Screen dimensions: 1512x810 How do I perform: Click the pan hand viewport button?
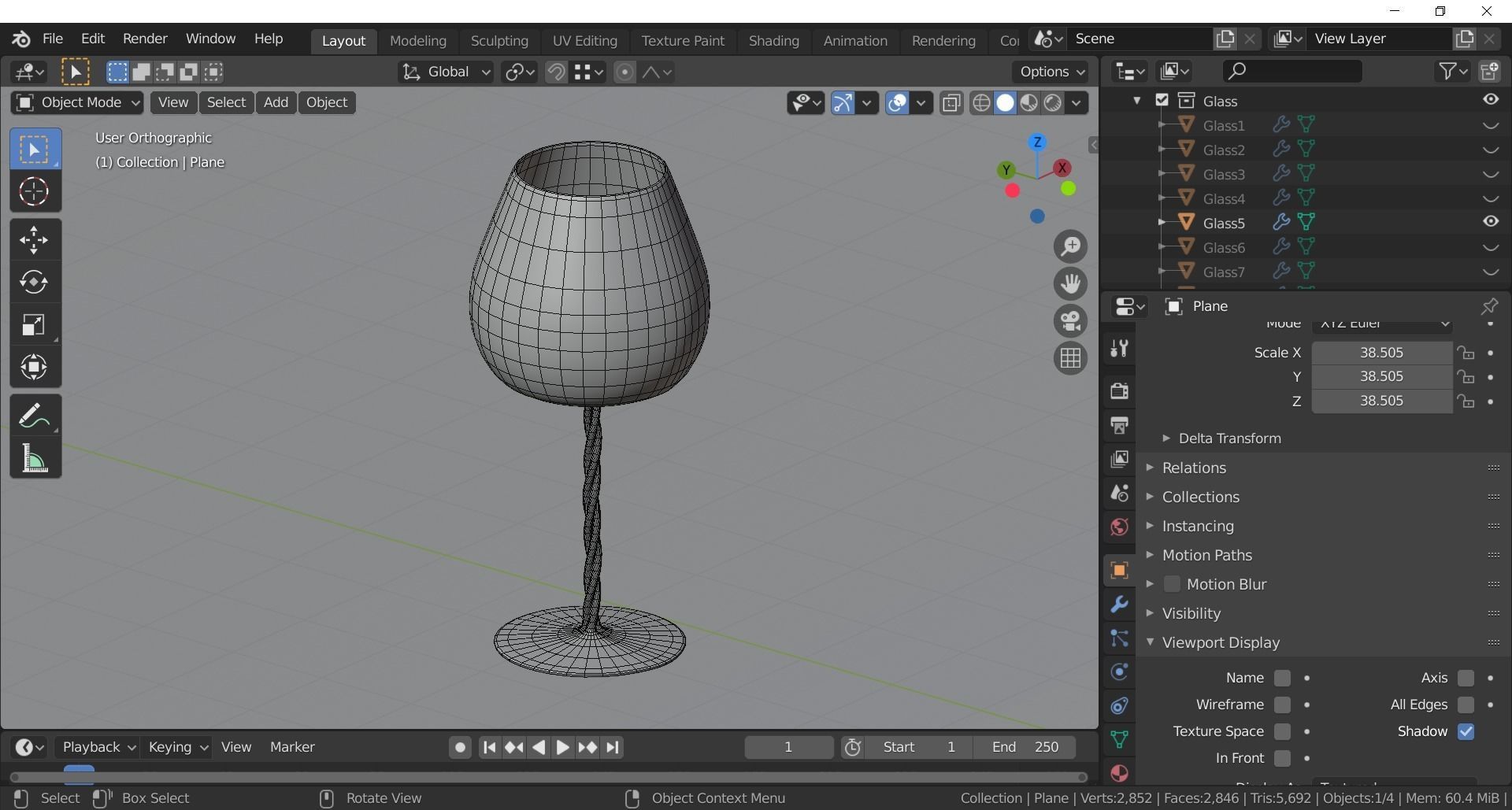click(1070, 283)
